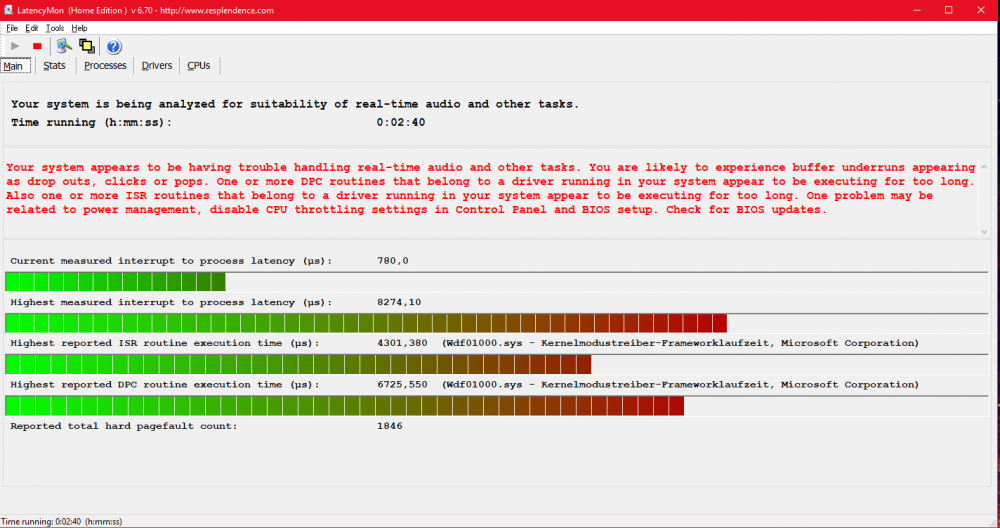
Task: Click the system being analyzed heading text
Action: click(295, 104)
